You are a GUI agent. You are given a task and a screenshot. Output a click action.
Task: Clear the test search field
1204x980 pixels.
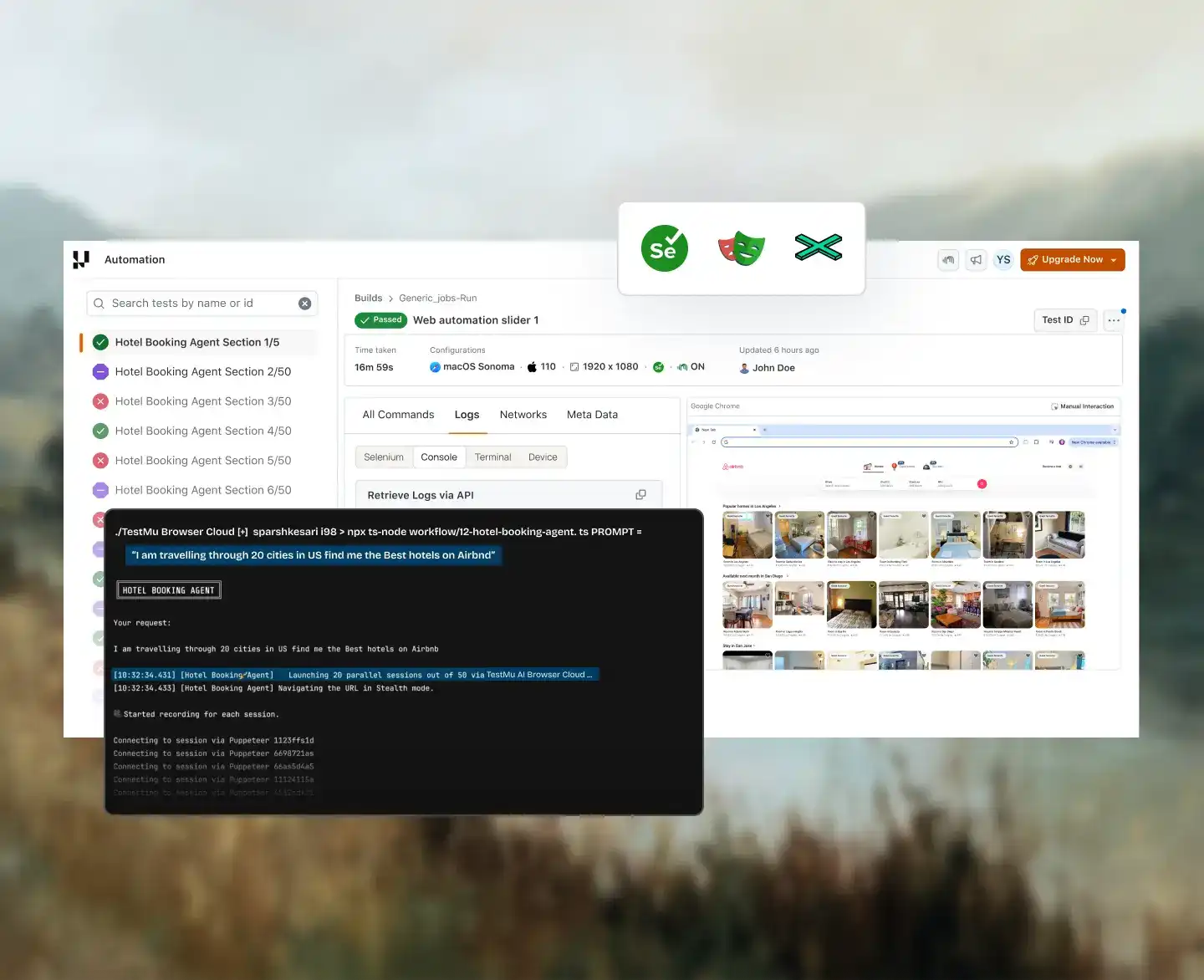pos(305,304)
